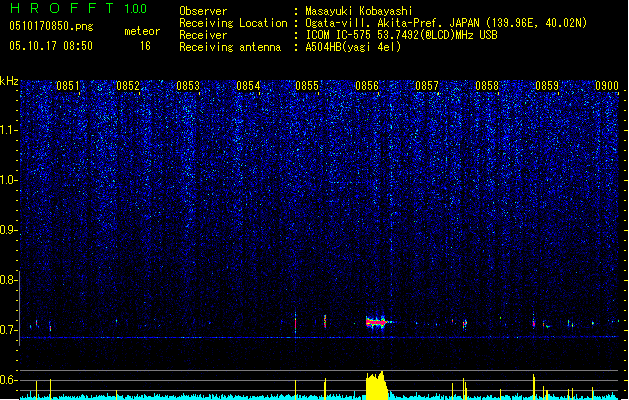Click the 0856 time marker

[367, 86]
